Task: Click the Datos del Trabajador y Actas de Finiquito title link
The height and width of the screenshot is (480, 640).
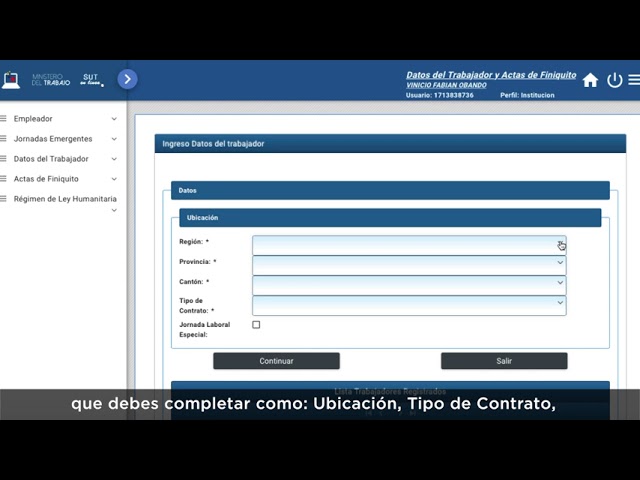Action: pyautogui.click(x=491, y=75)
